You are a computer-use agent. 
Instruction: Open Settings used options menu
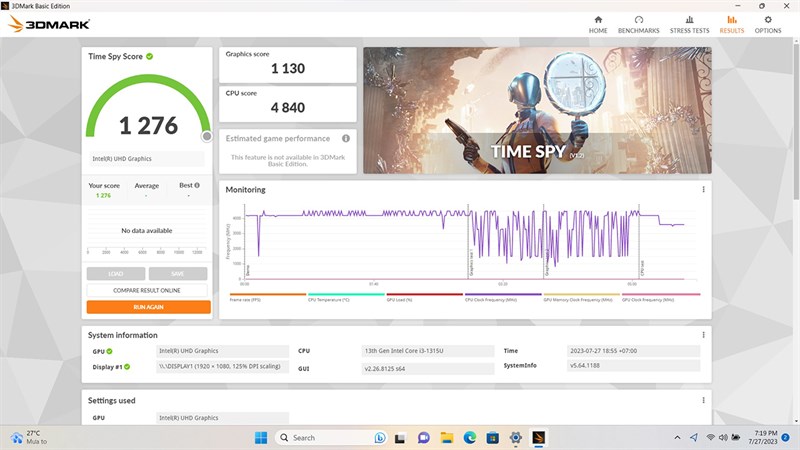click(x=703, y=401)
